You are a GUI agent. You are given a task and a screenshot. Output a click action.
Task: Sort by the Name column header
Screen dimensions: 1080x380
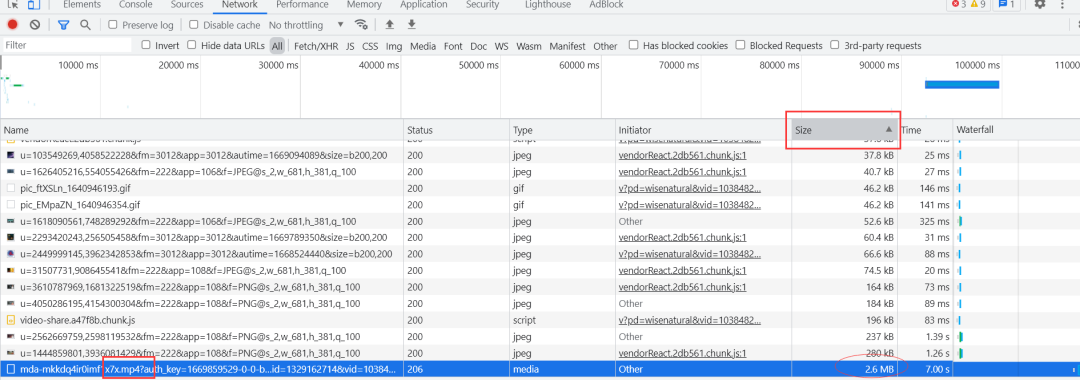202,129
